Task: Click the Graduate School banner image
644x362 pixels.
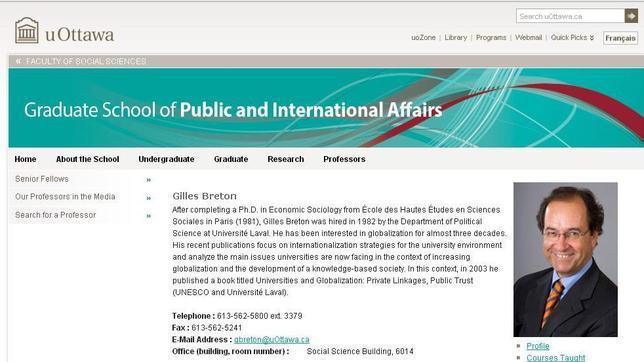Action: pos(326,108)
